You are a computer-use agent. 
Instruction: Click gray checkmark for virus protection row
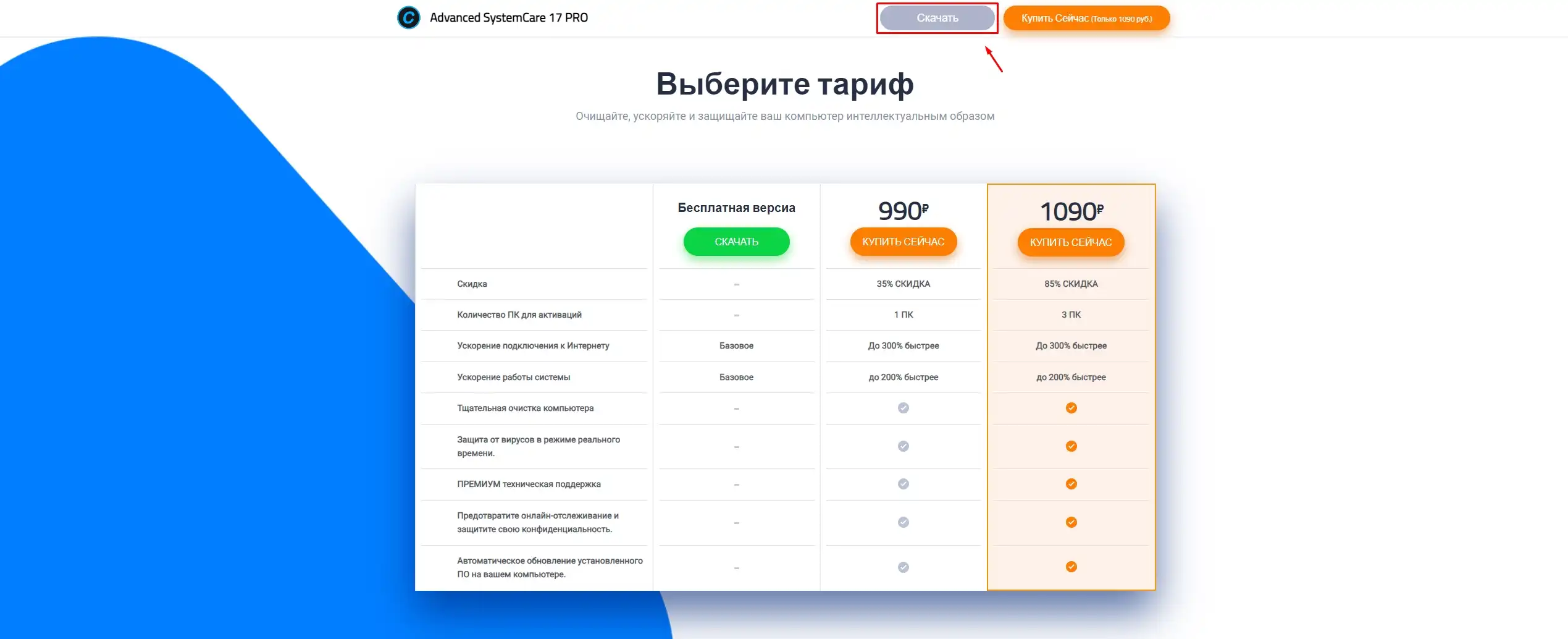pyautogui.click(x=903, y=446)
